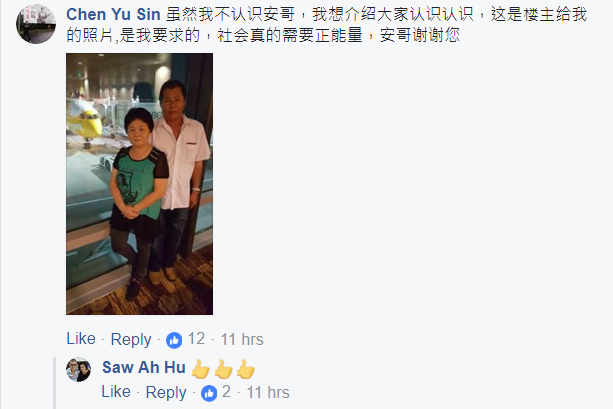The height and width of the screenshot is (409, 613).
Task: Open the attached airport photo
Action: pyautogui.click(x=140, y=184)
